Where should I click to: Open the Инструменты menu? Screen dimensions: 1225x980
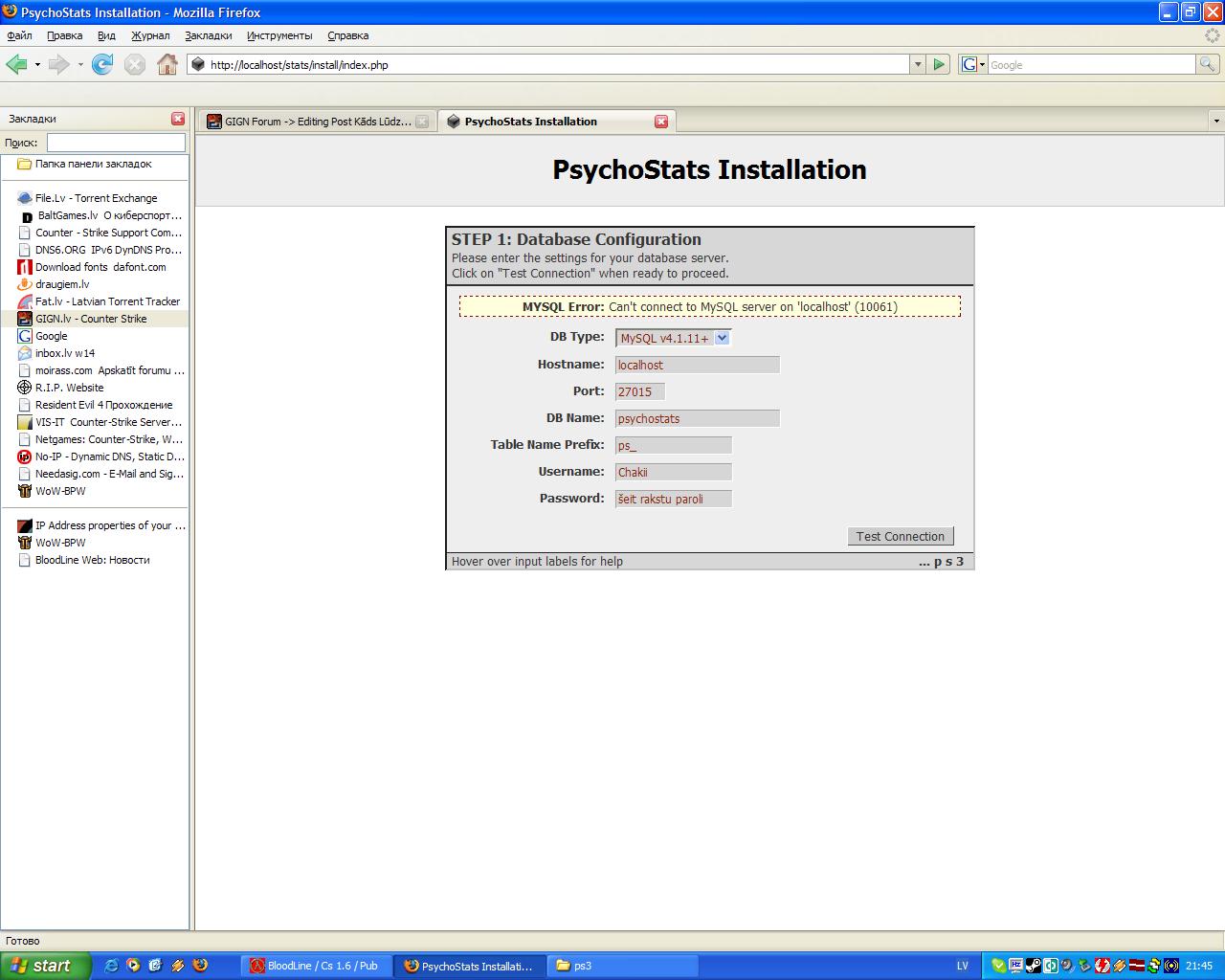(x=279, y=35)
